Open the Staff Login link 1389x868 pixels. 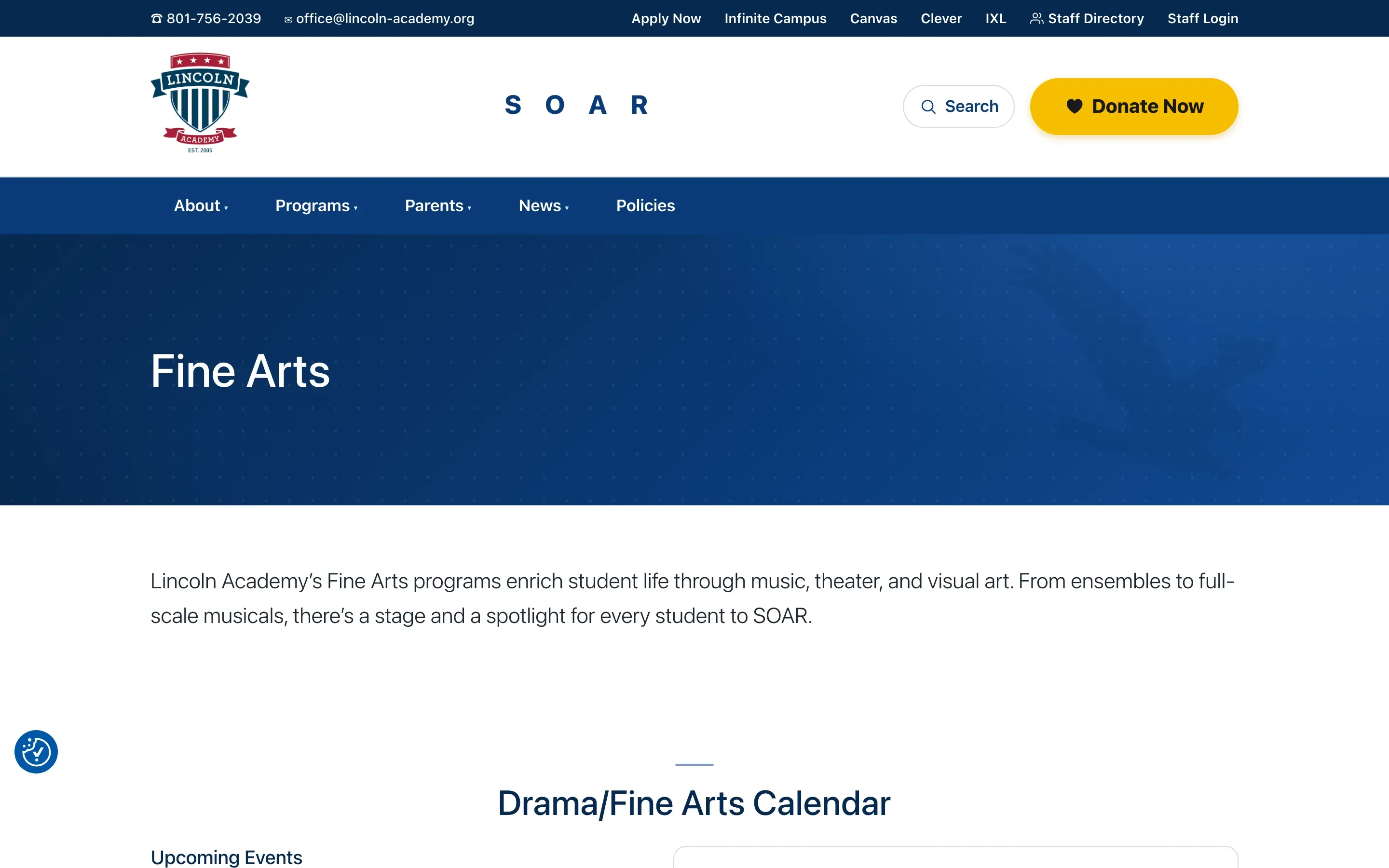click(x=1202, y=18)
